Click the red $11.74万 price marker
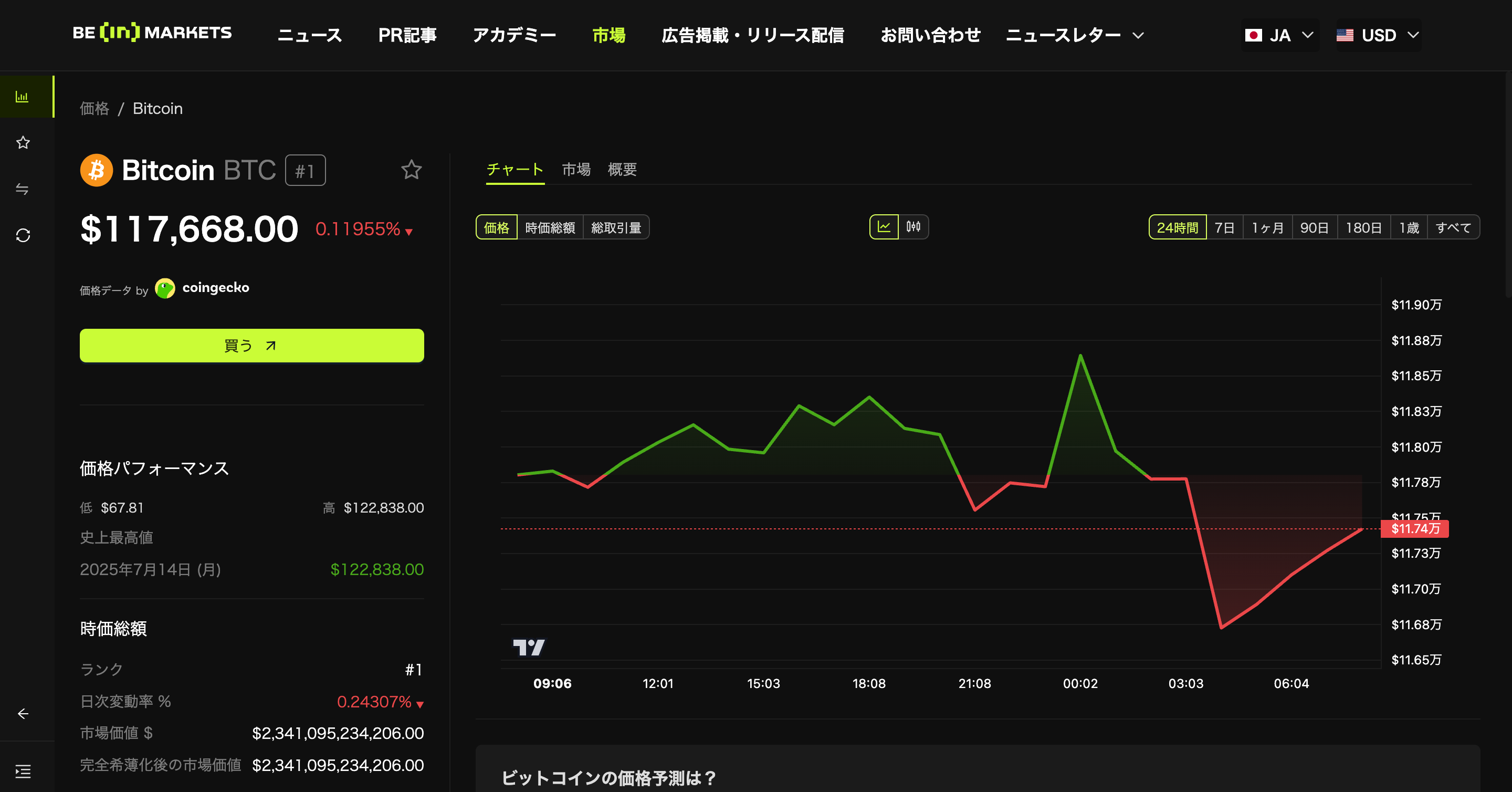Image resolution: width=1512 pixels, height=792 pixels. point(1415,529)
